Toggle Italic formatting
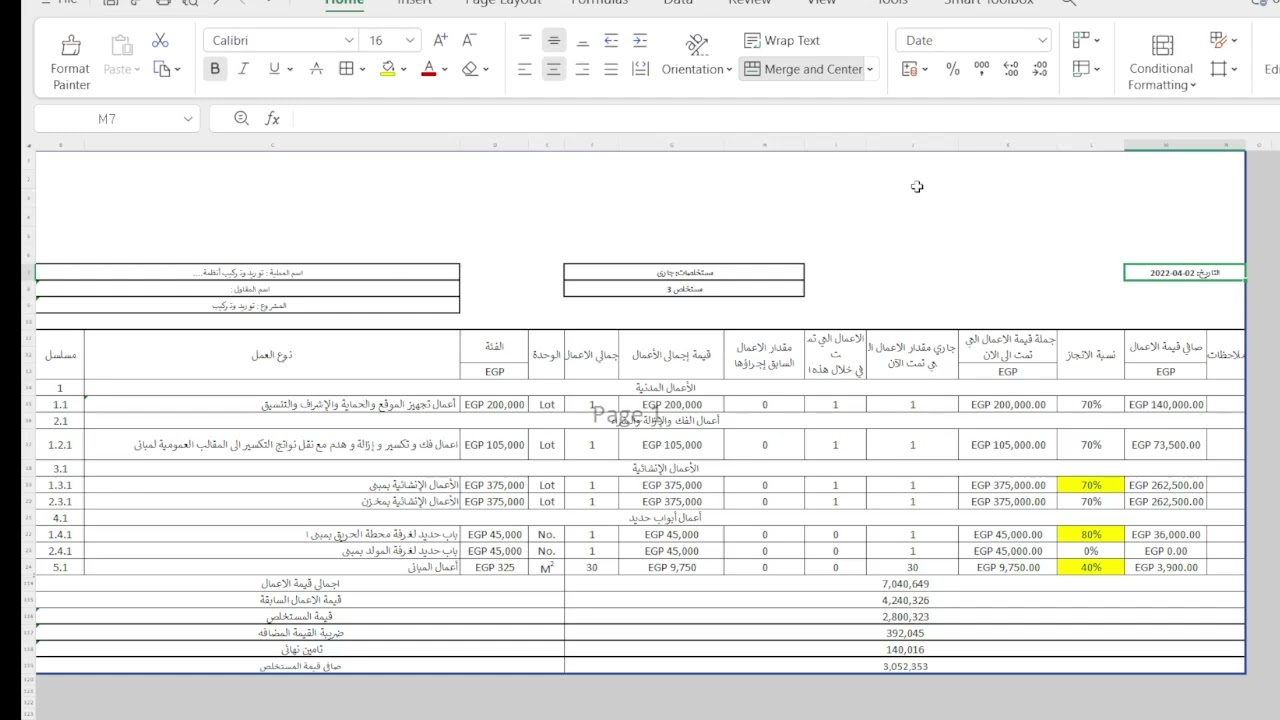The height and width of the screenshot is (720, 1280). pyautogui.click(x=243, y=69)
